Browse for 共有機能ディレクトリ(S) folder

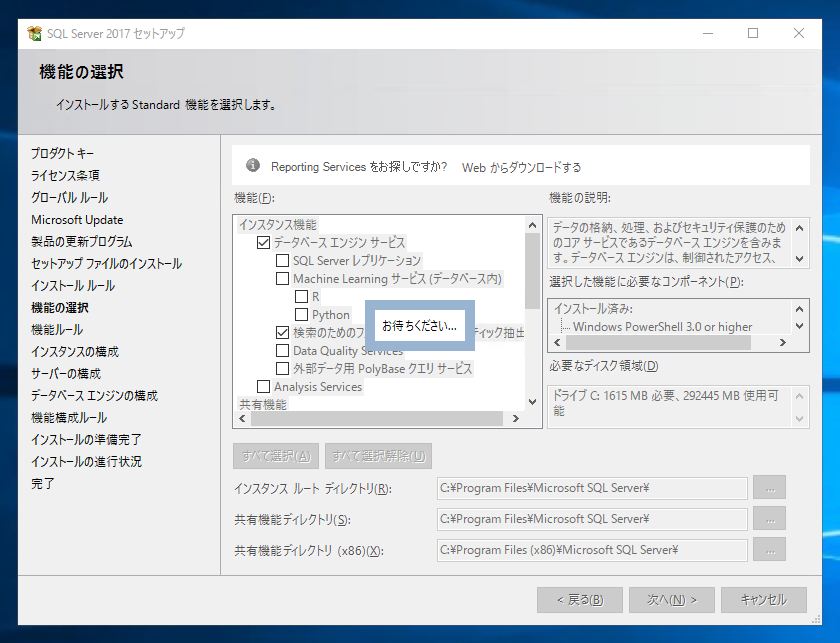(769, 519)
